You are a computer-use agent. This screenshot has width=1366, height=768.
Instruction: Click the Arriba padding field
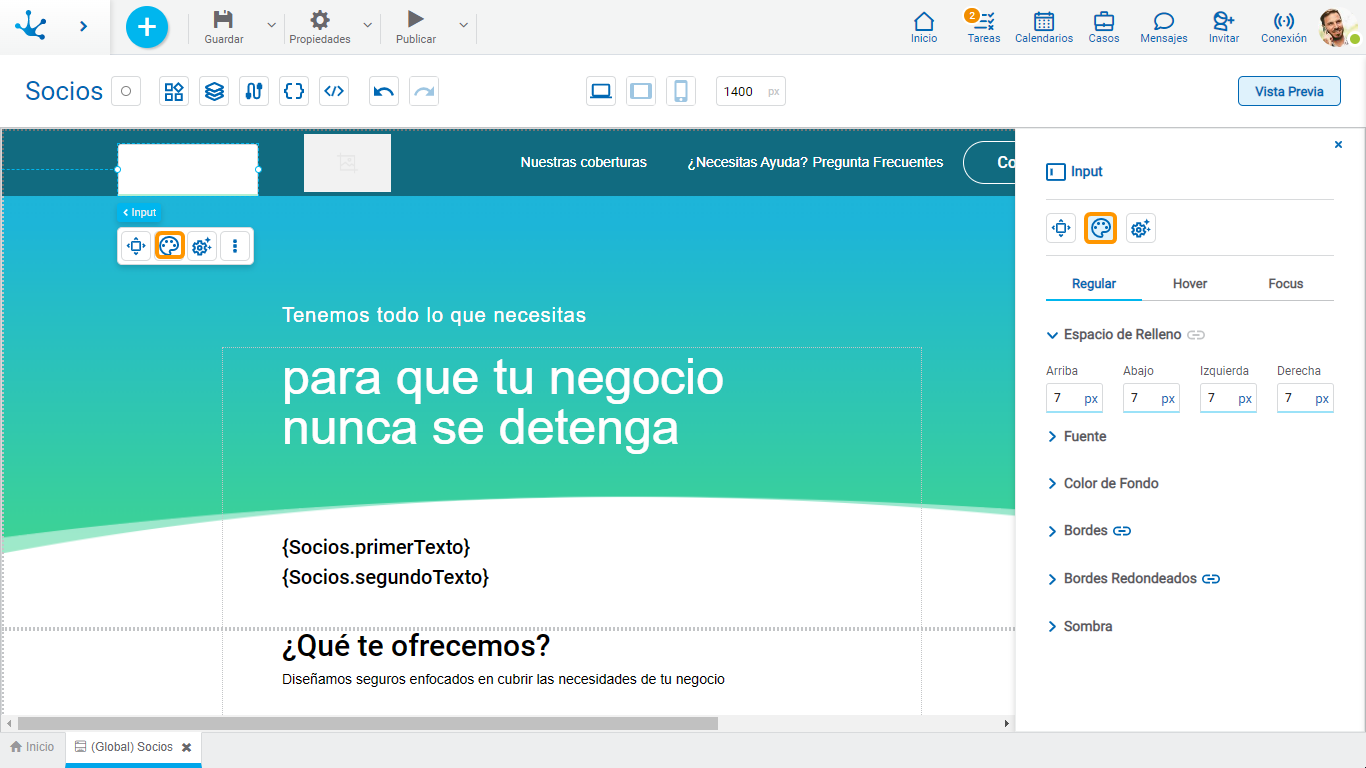tap(1074, 398)
